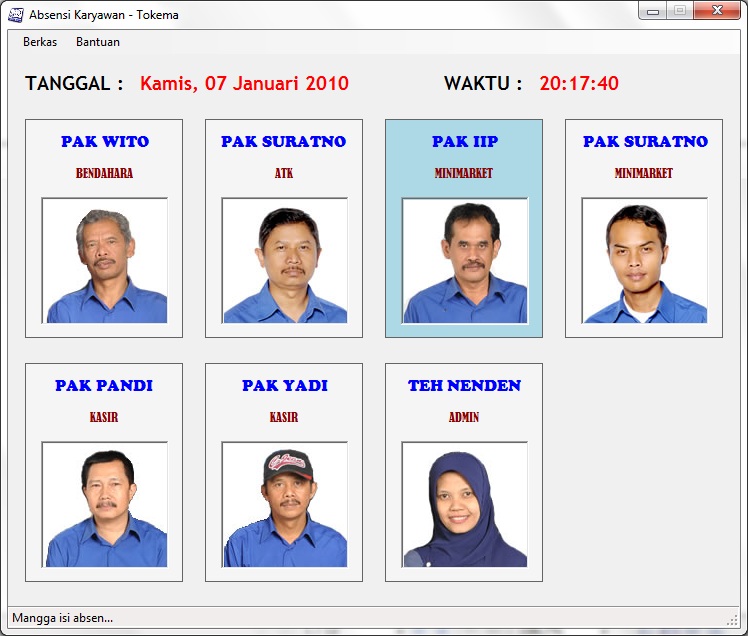
Task: Click the photo on the Pak Yadi card
Action: coord(284,505)
